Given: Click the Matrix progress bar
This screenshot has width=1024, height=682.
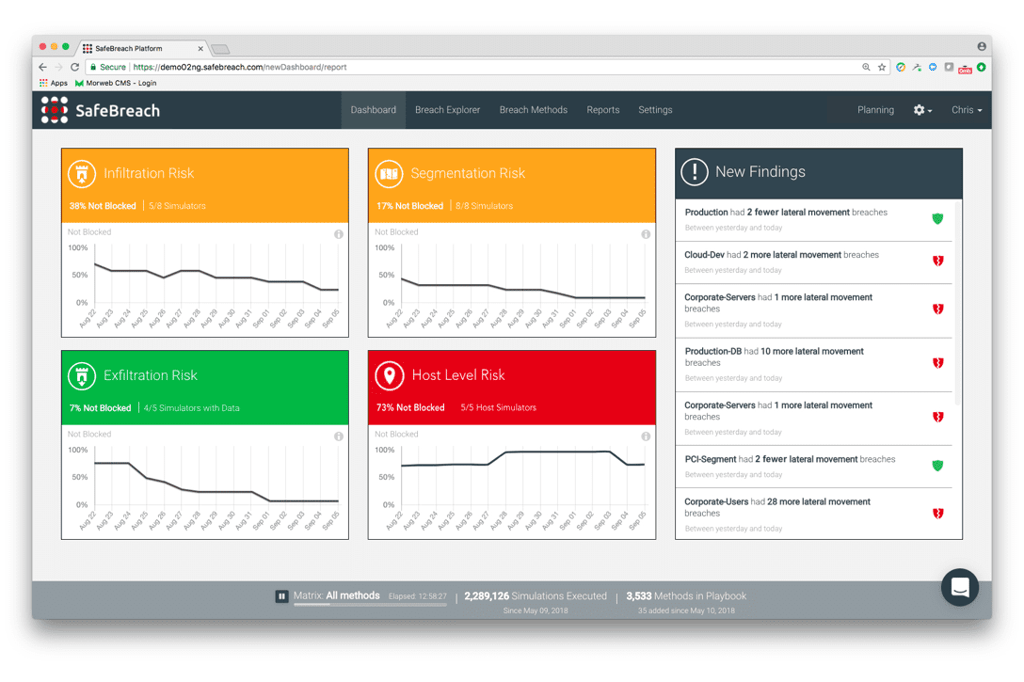Looking at the screenshot, I should (370, 605).
